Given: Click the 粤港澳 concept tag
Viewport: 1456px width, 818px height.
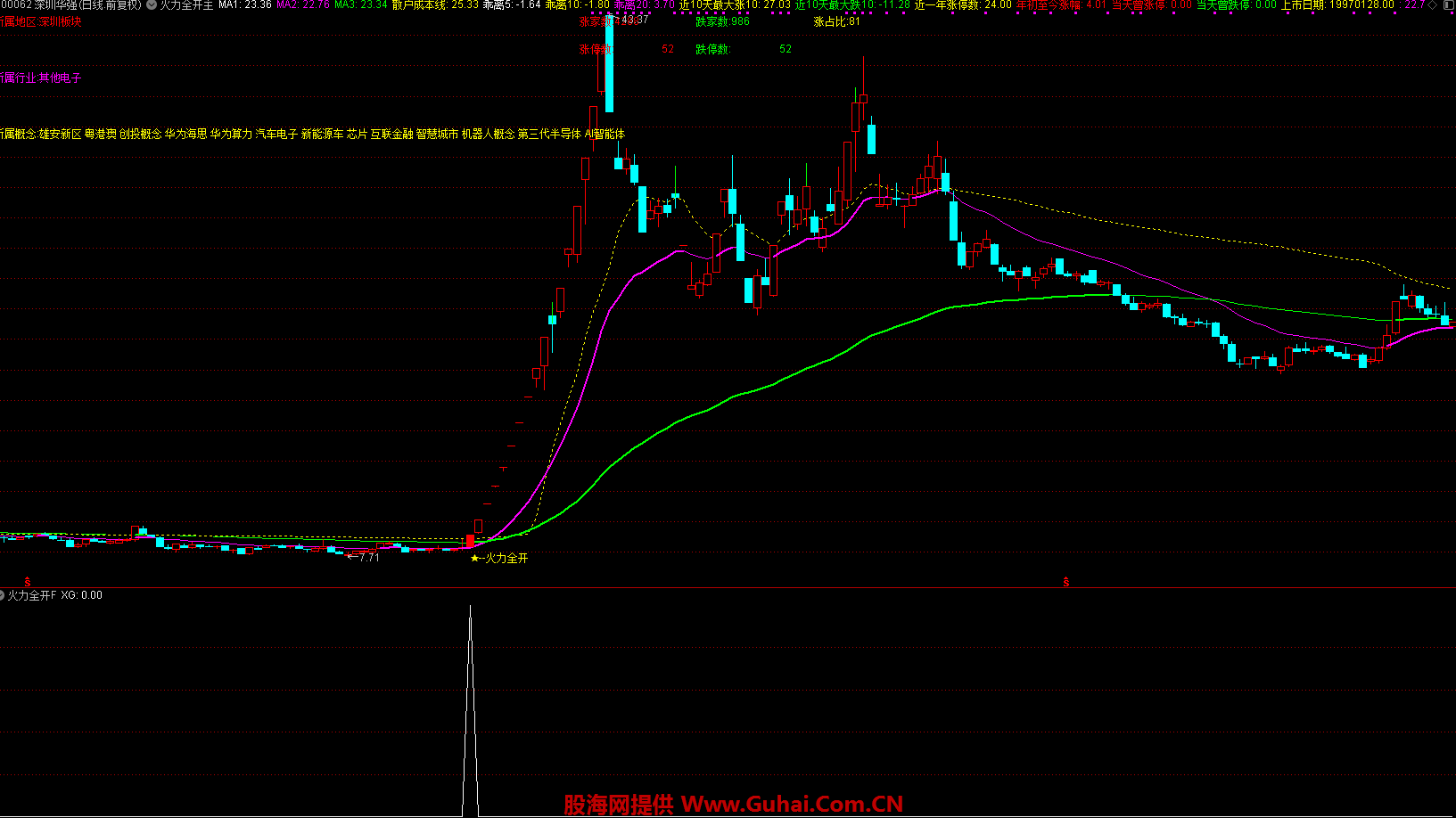Looking at the screenshot, I should [100, 134].
